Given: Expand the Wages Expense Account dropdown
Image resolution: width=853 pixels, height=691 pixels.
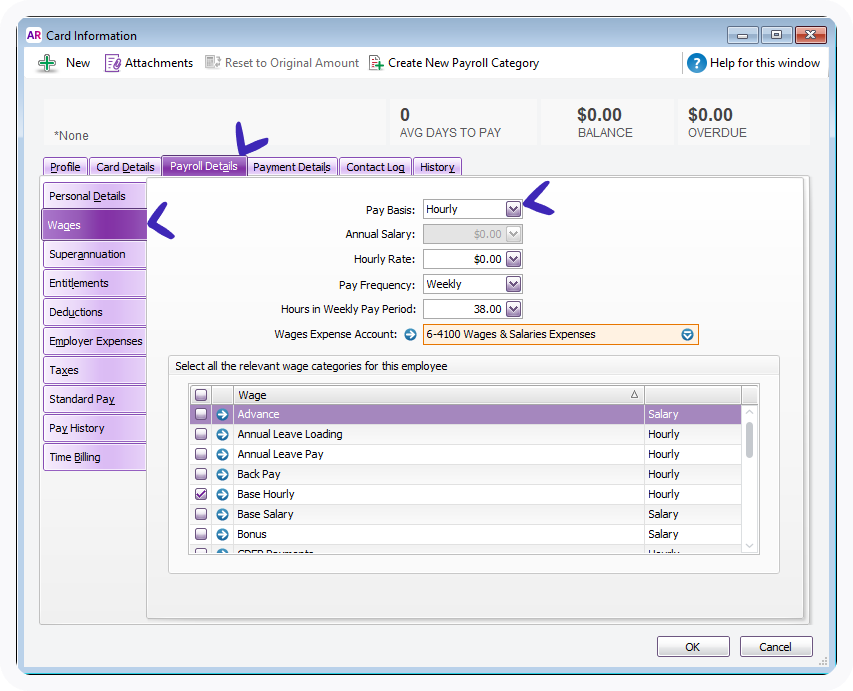Looking at the screenshot, I should [687, 335].
